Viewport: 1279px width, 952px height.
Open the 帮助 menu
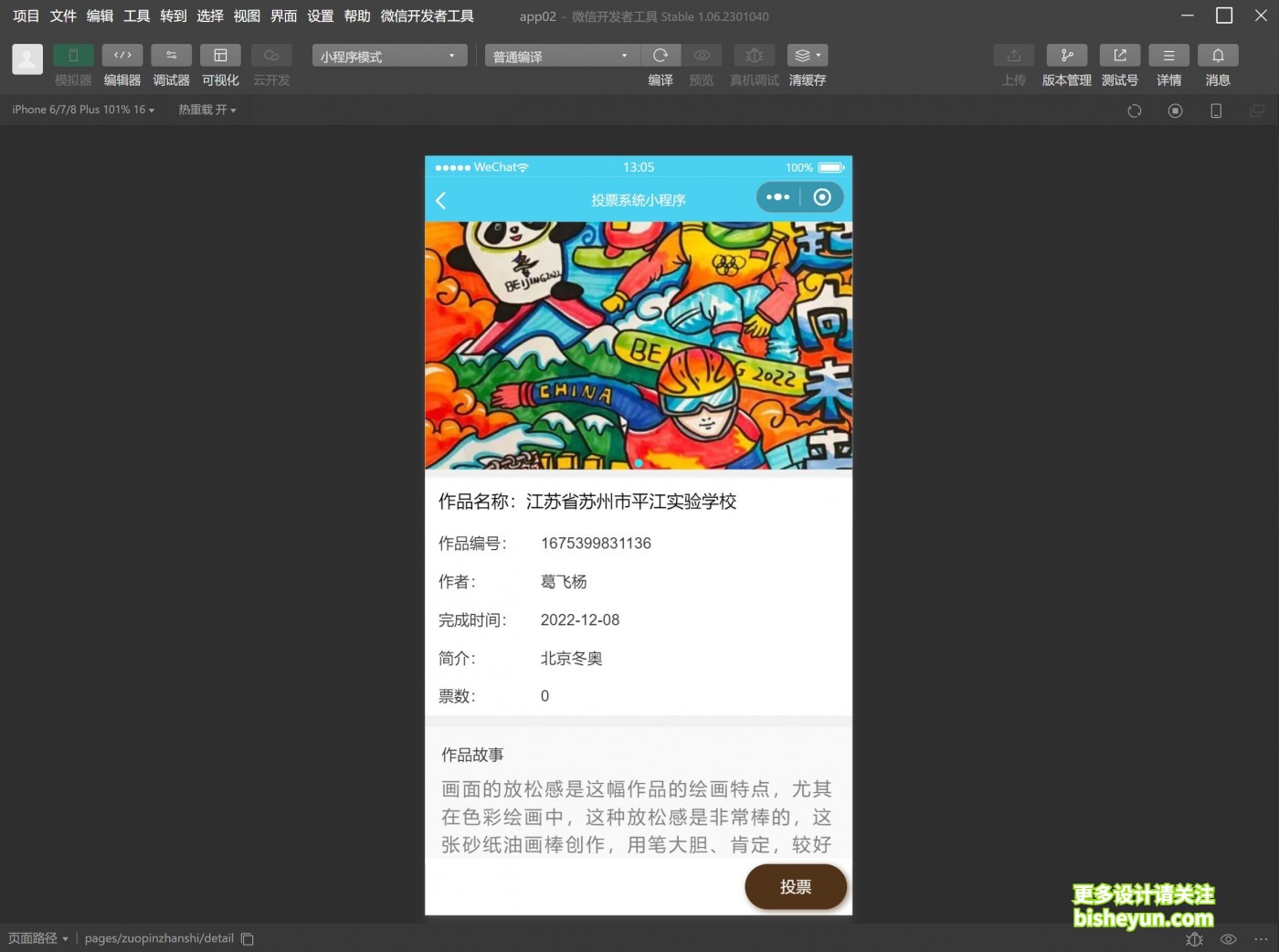[357, 16]
